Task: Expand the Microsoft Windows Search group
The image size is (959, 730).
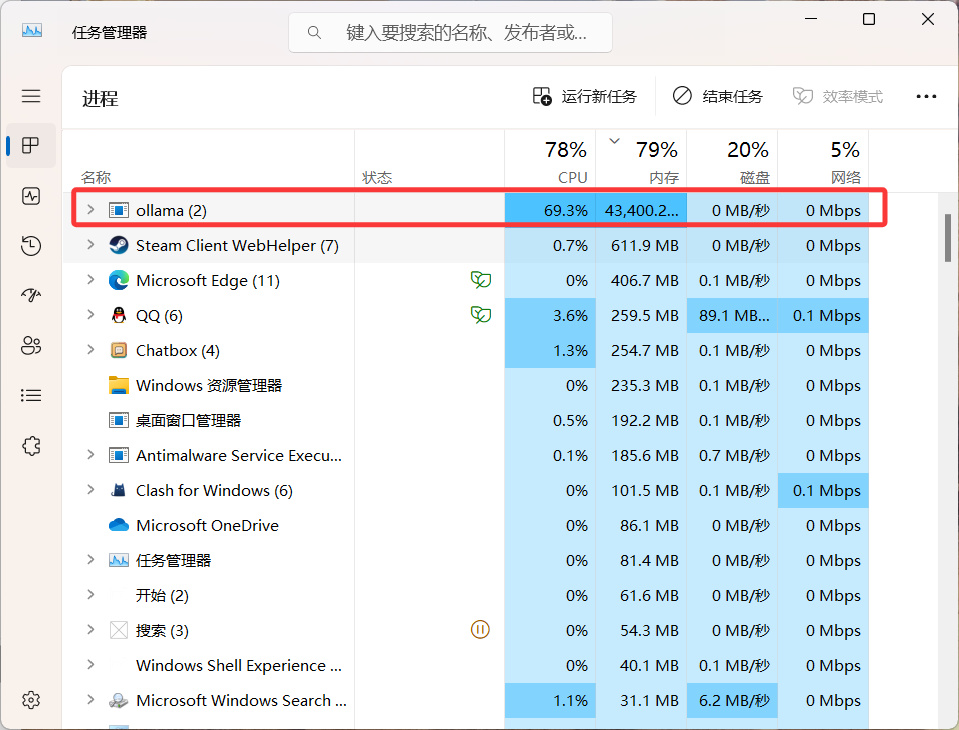Action: (91, 699)
